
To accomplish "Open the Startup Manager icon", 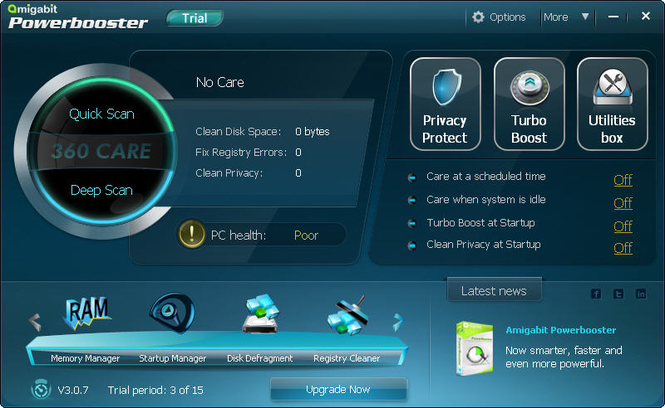I will click(172, 313).
